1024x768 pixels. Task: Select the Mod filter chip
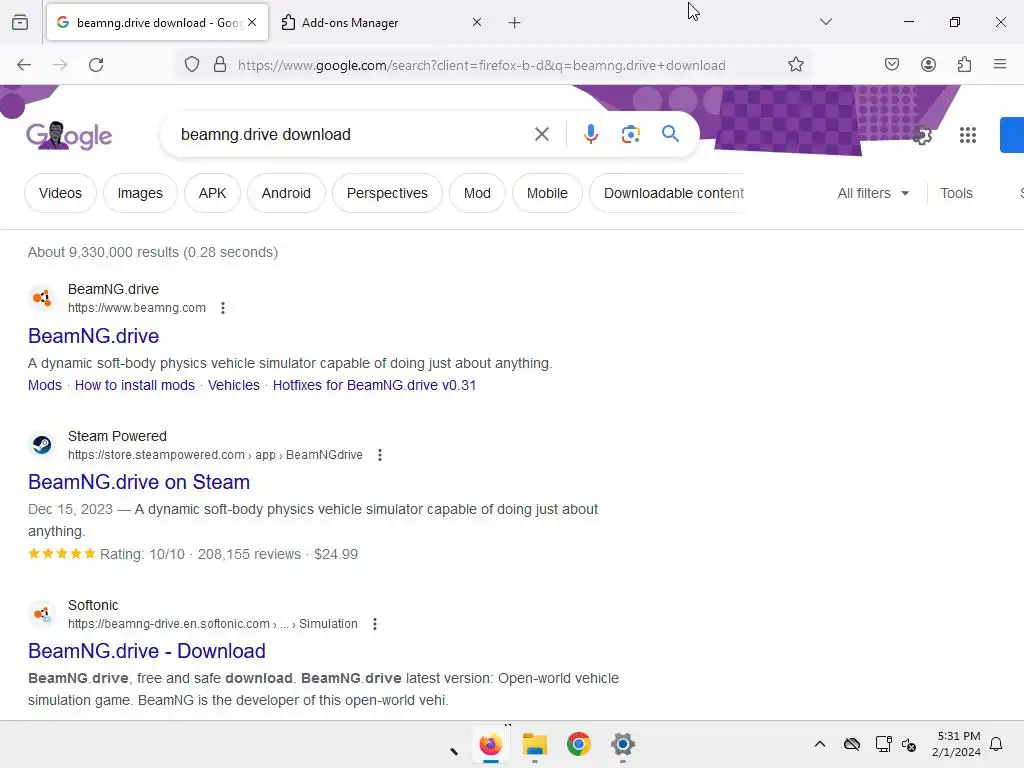[x=477, y=193]
